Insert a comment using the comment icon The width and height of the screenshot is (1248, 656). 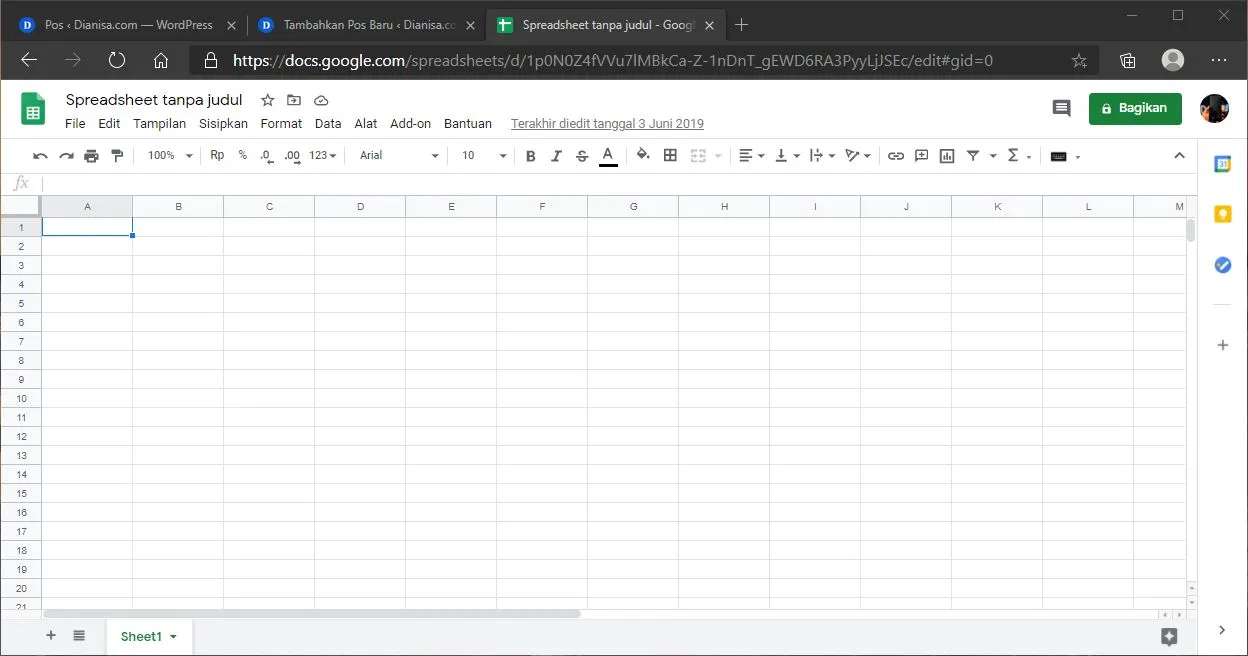[921, 155]
